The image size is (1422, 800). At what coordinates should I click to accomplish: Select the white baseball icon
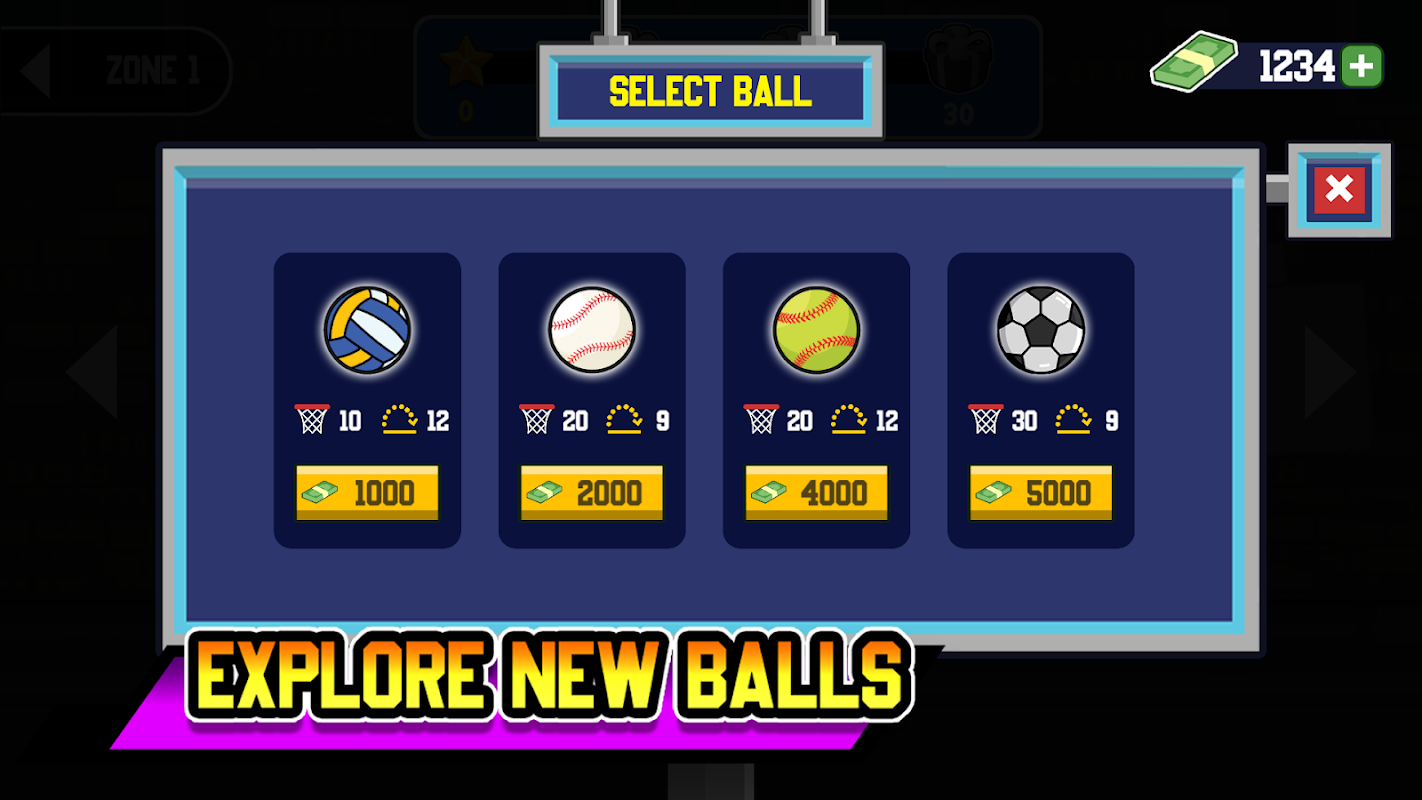pos(592,330)
